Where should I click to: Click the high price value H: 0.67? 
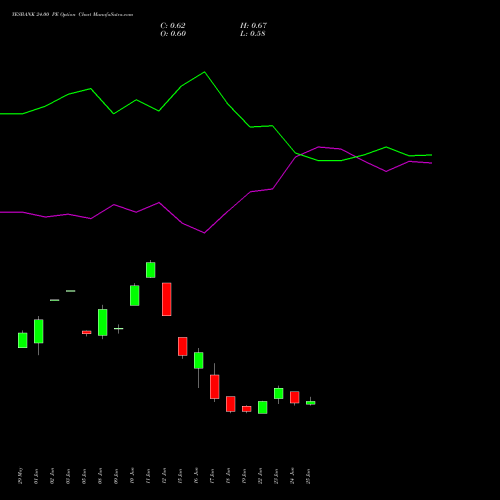[x=253, y=26]
